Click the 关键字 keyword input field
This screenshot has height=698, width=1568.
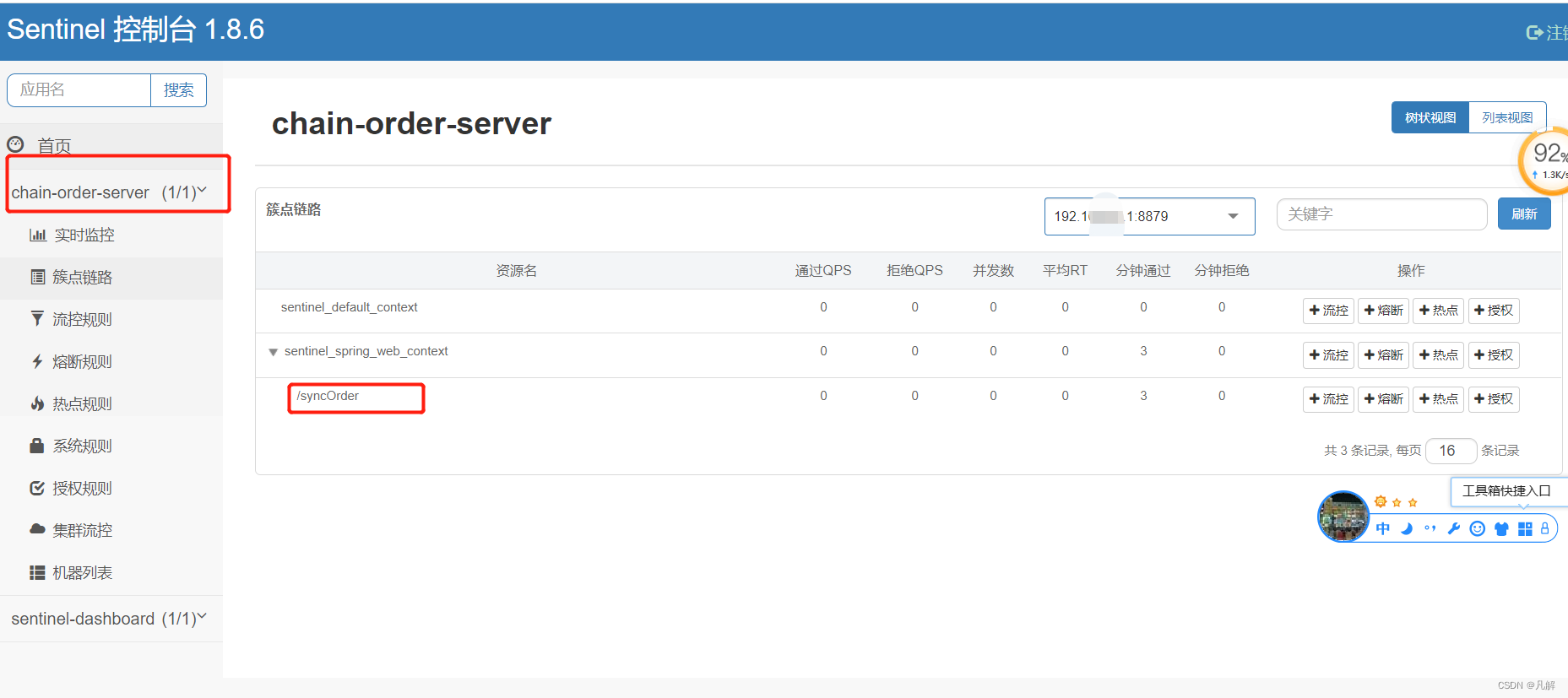pos(1381,214)
